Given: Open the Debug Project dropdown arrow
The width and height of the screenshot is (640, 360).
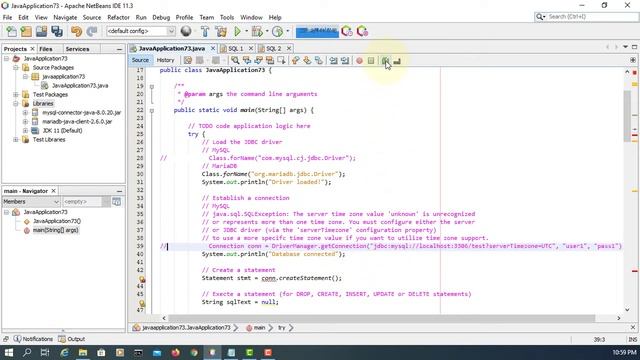Looking at the screenshot, I should tap(267, 31).
